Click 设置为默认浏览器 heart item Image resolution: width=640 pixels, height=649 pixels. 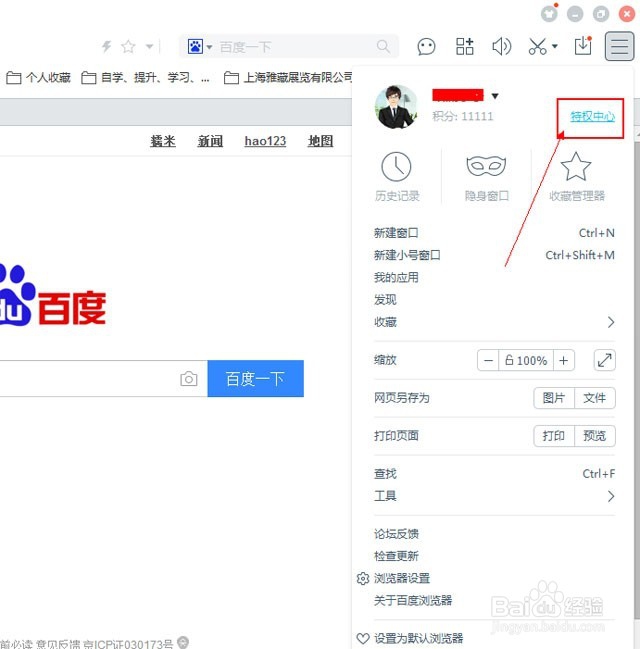click(410, 638)
